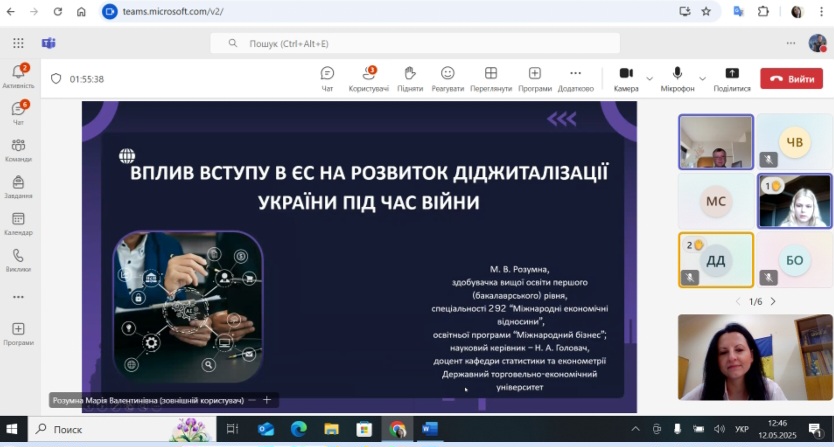Expand the camera options arrow
This screenshot has height=447, width=834.
point(650,78)
